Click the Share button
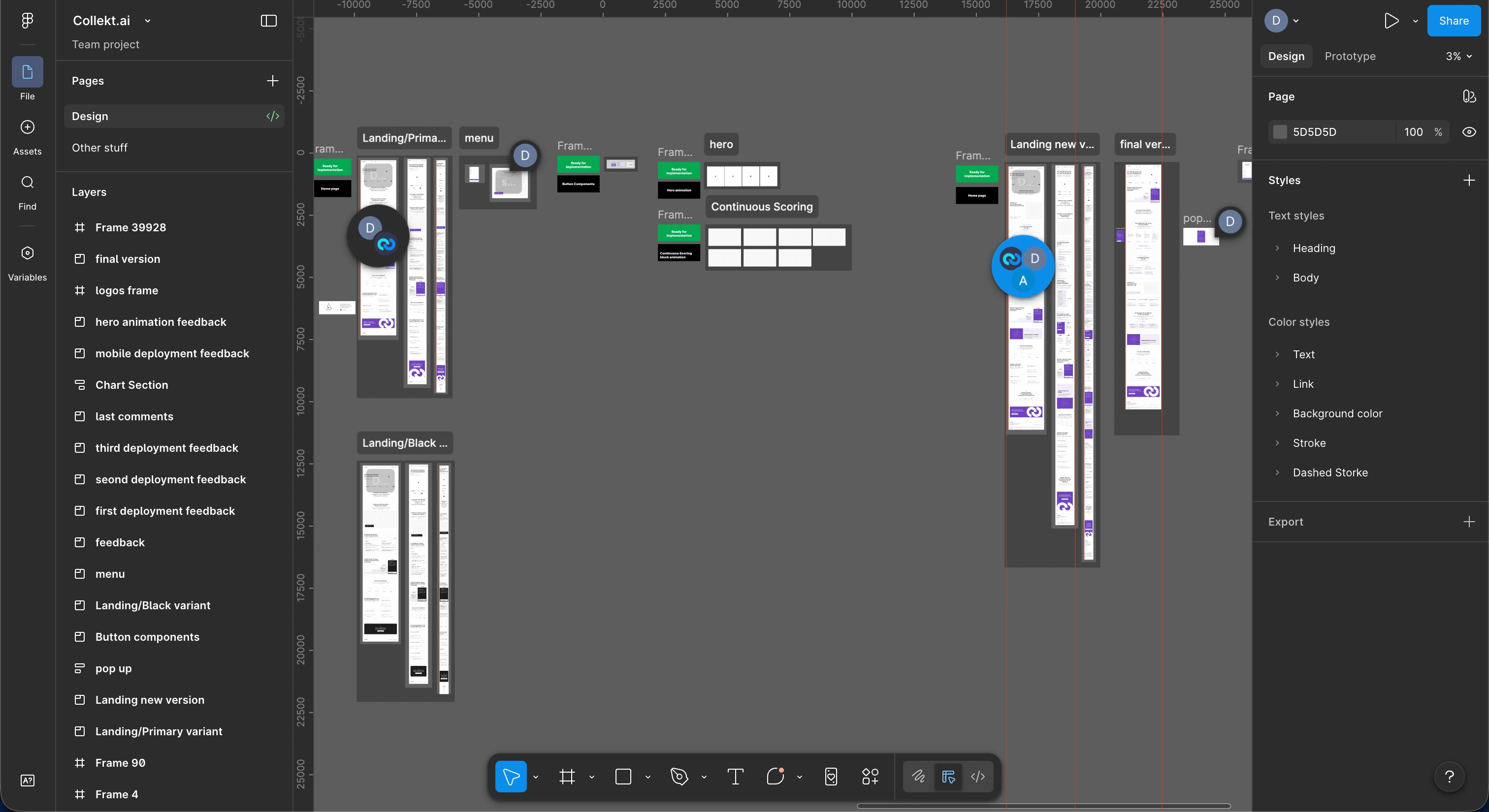Image resolution: width=1489 pixels, height=812 pixels. pos(1453,21)
